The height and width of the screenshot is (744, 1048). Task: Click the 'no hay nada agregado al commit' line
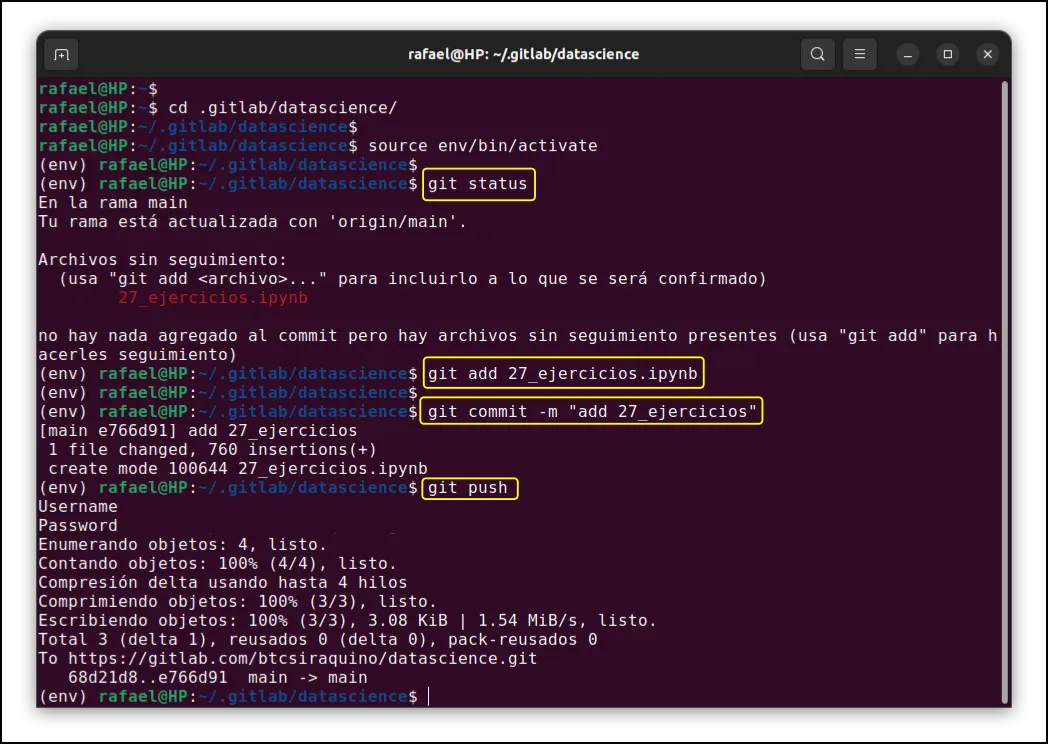click(x=518, y=345)
